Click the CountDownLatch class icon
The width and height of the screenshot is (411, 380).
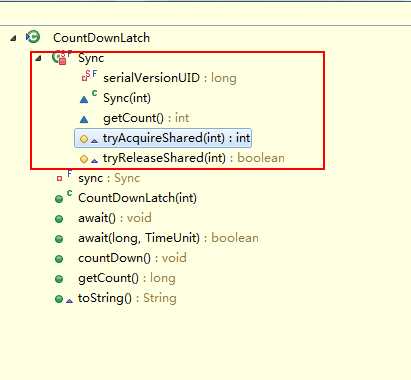33,37
